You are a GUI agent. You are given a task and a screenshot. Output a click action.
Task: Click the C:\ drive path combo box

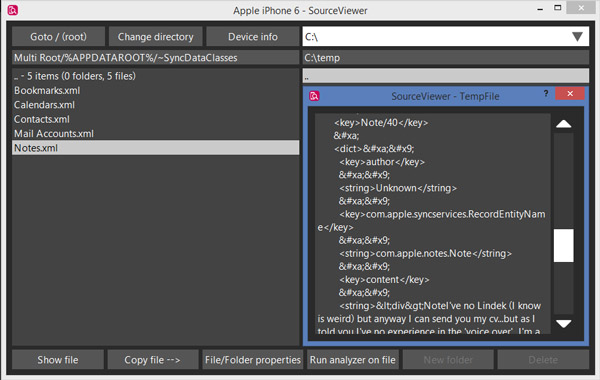pyautogui.click(x=445, y=37)
